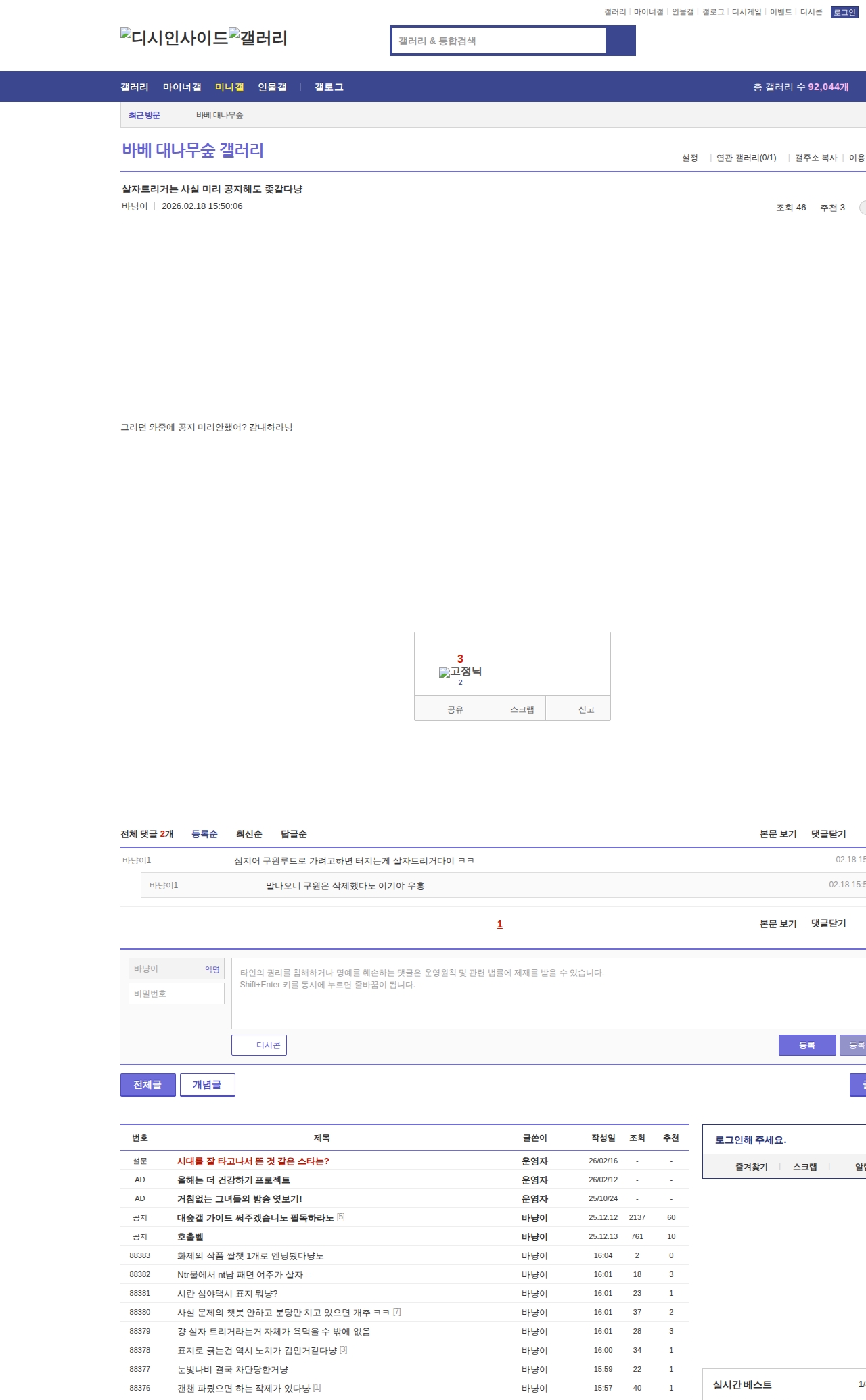Toggle 댓글닫기 above the comments
The height and width of the screenshot is (1400, 866).
pyautogui.click(x=828, y=834)
